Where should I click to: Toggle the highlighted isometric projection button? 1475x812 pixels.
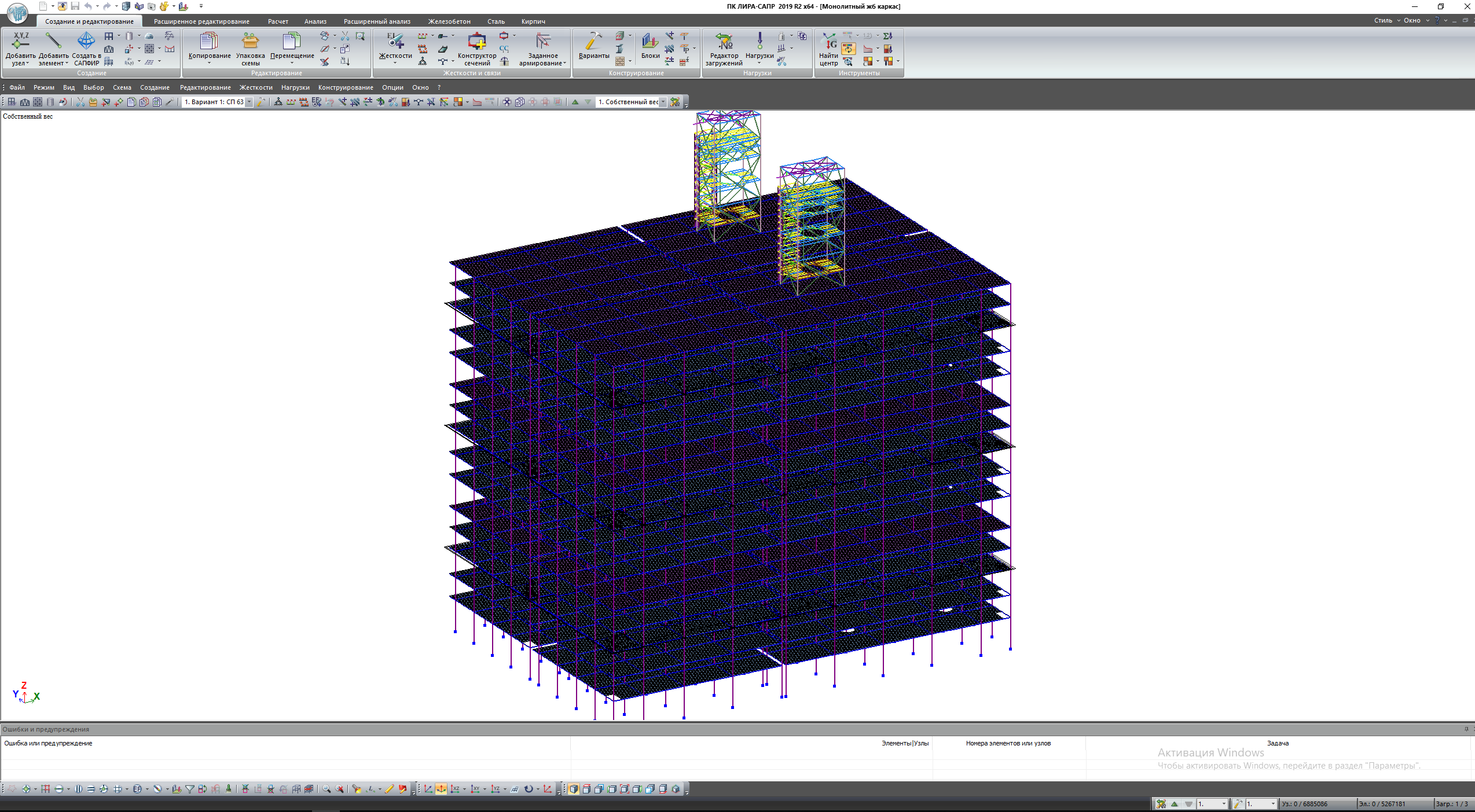coord(441,789)
